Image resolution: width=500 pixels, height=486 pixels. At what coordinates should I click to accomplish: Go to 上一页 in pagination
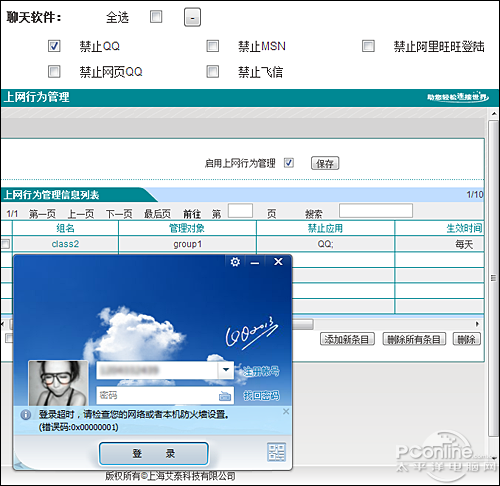(81, 214)
